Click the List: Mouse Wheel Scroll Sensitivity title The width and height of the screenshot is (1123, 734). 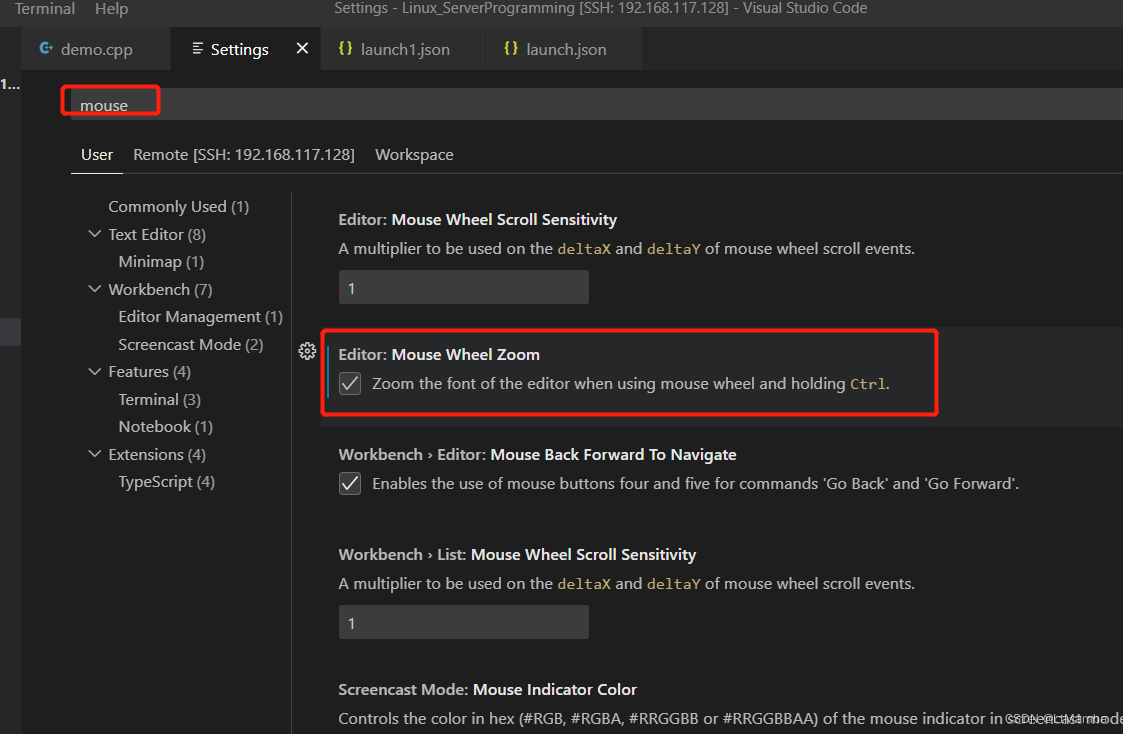[517, 554]
